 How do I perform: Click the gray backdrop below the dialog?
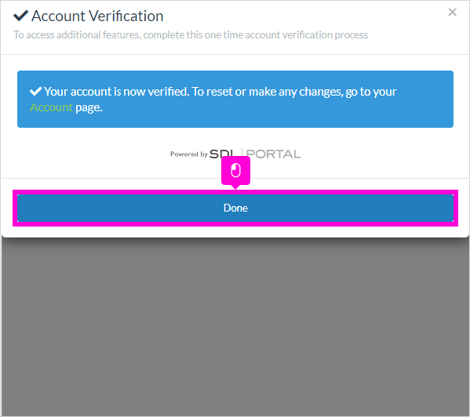point(235,327)
